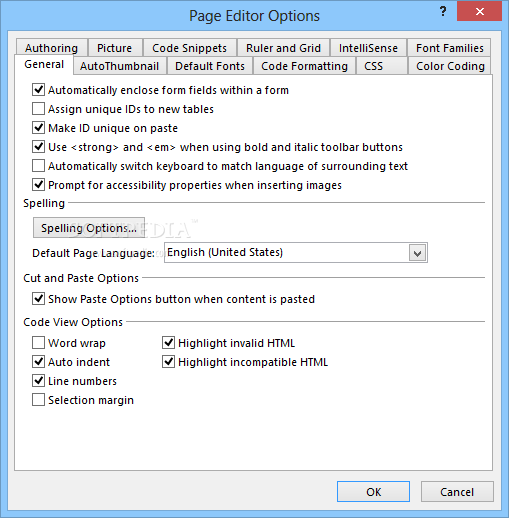Toggle prompt for accessibility properties checkbox
This screenshot has width=509, height=518.
(x=38, y=185)
